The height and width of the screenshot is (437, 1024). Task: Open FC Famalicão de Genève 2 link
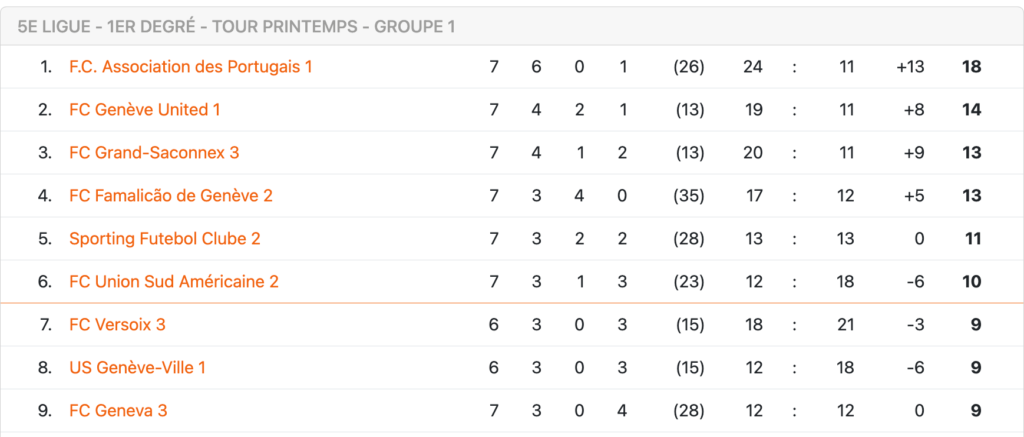tap(171, 196)
